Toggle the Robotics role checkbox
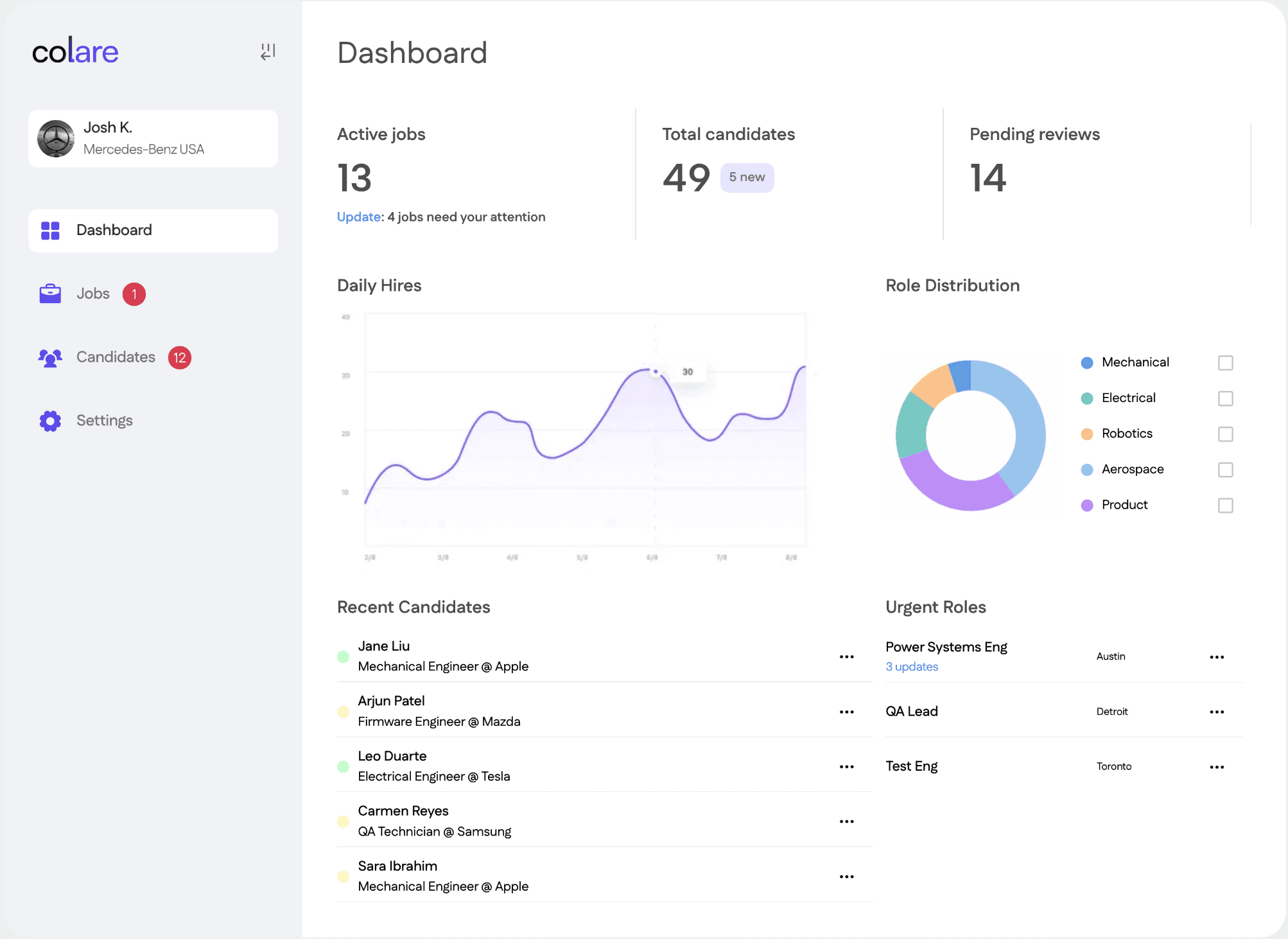 pyautogui.click(x=1225, y=434)
